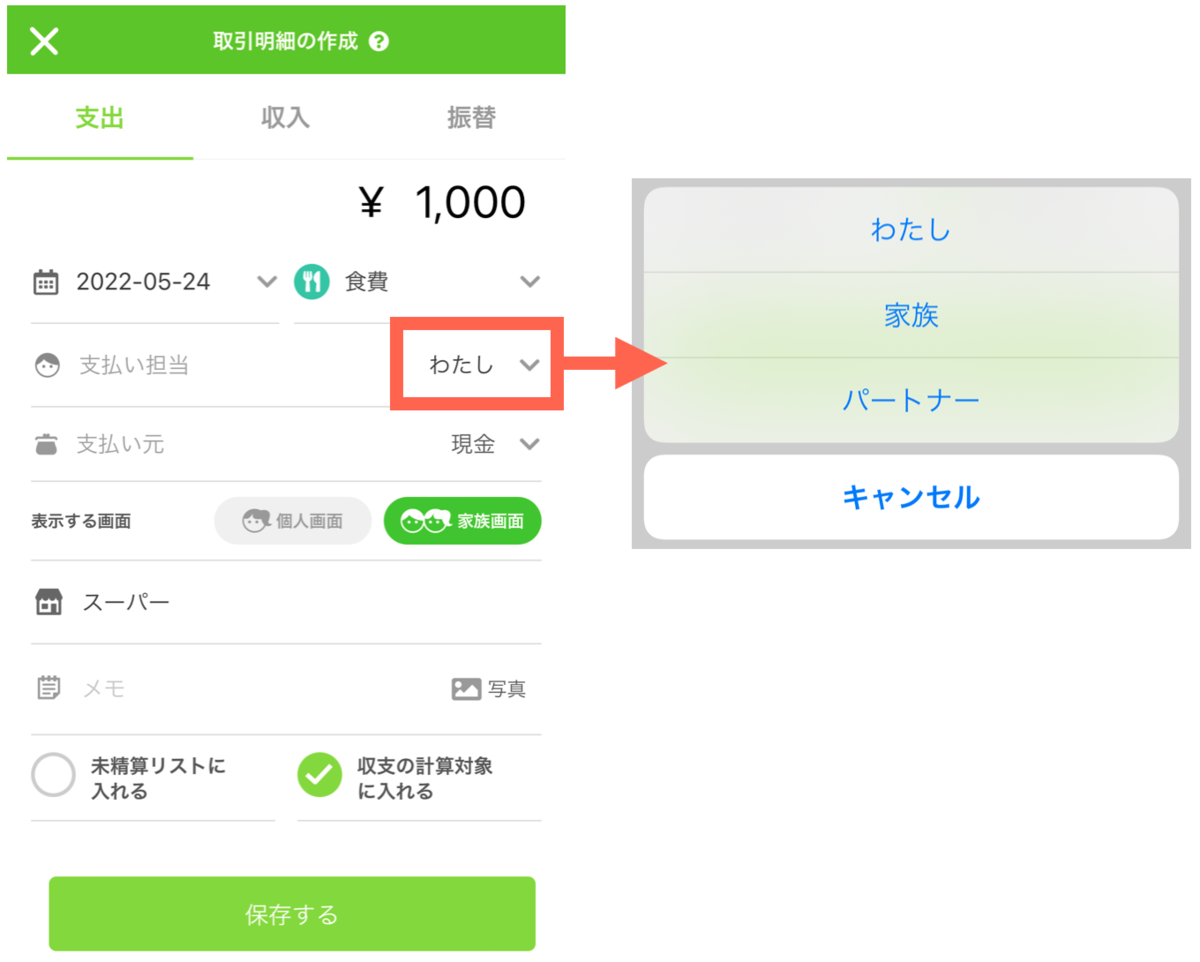
Task: Close the transaction creation form with X
Action: 44,41
